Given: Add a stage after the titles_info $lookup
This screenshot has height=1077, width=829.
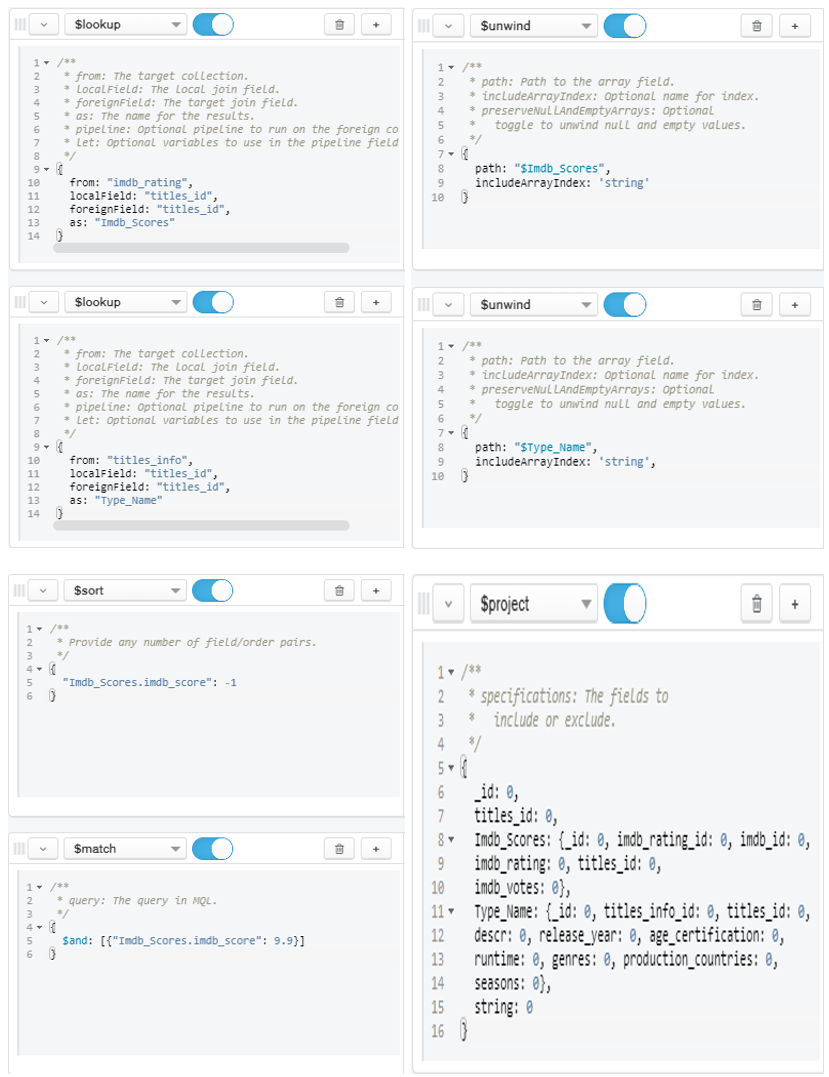Looking at the screenshot, I should click(x=376, y=302).
